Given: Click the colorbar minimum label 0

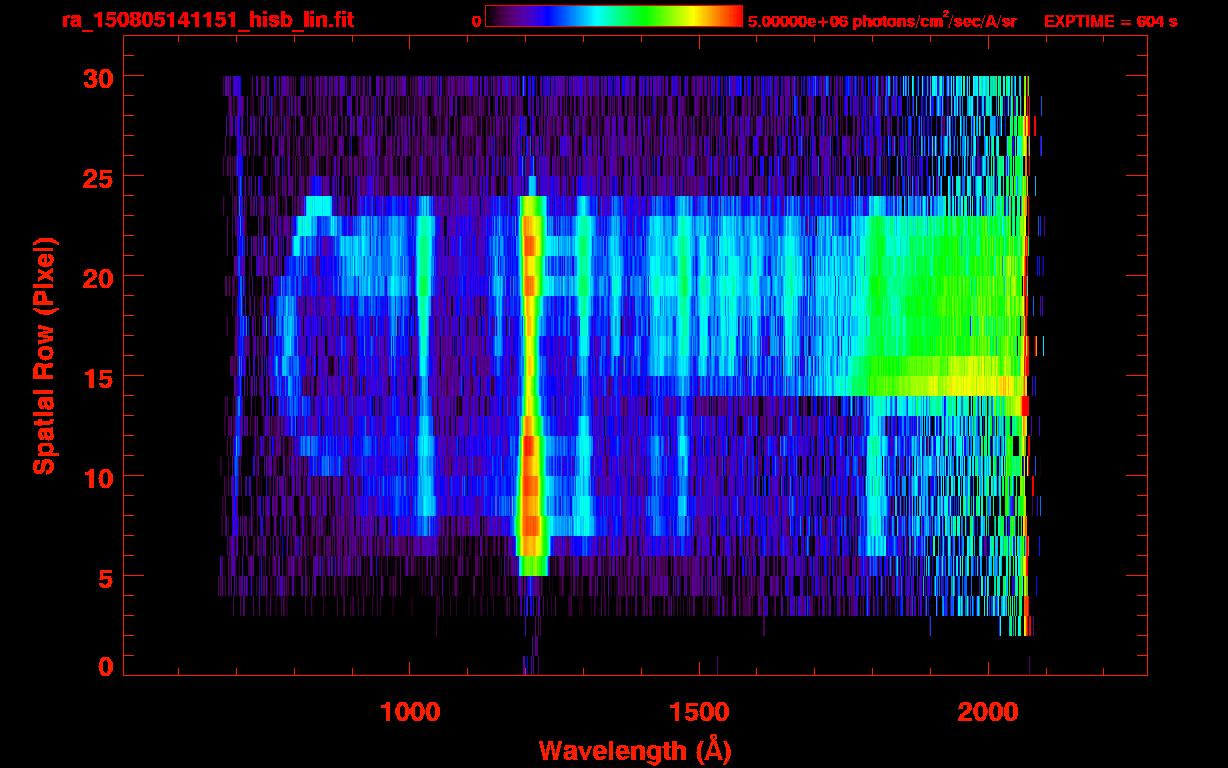Looking at the screenshot, I should tap(477, 21).
